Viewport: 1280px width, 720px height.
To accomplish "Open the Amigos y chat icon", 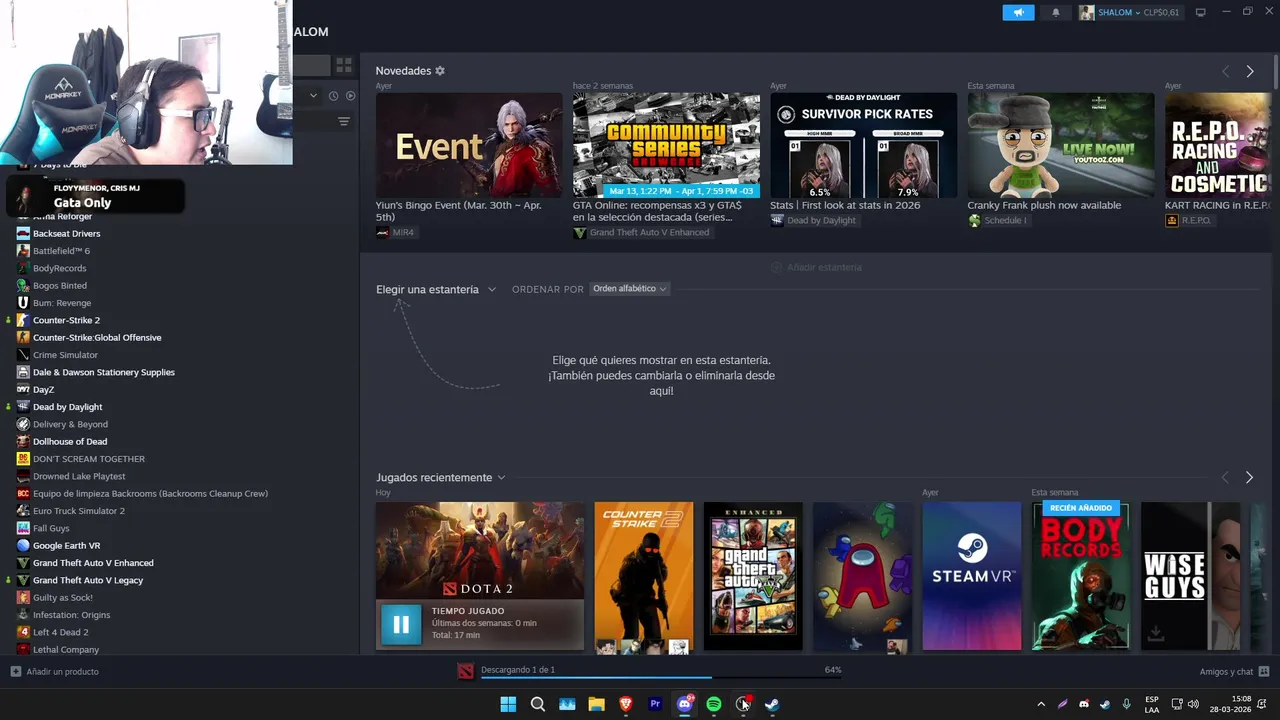I will [1264, 671].
